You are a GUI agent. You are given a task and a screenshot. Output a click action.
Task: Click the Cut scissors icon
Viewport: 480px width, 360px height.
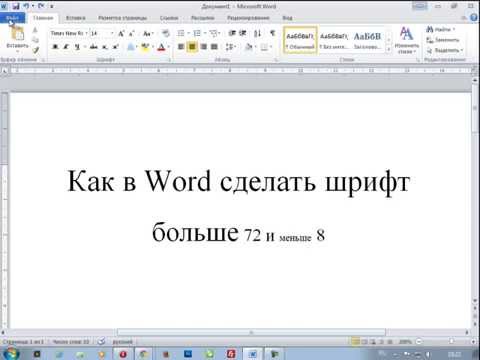pos(35,30)
